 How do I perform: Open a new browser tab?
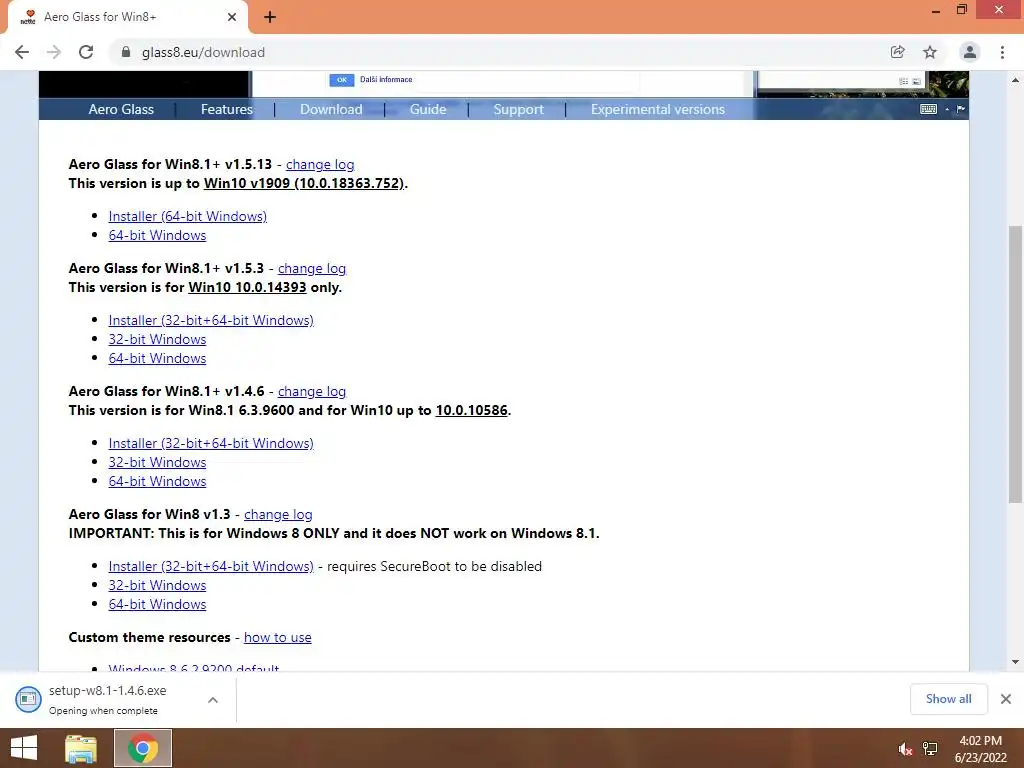point(270,17)
